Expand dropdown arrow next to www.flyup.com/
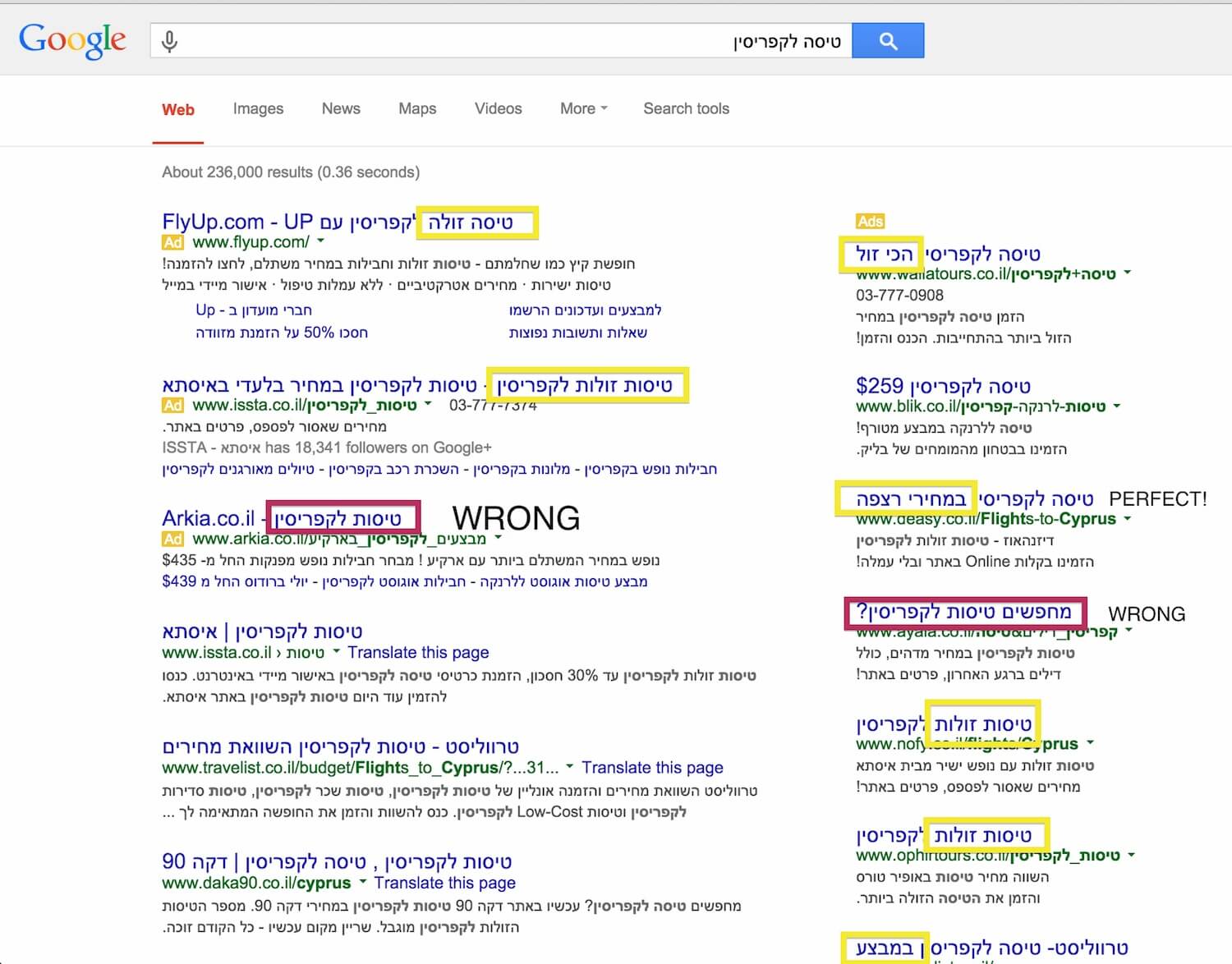This screenshot has height=964, width=1232. (x=320, y=241)
